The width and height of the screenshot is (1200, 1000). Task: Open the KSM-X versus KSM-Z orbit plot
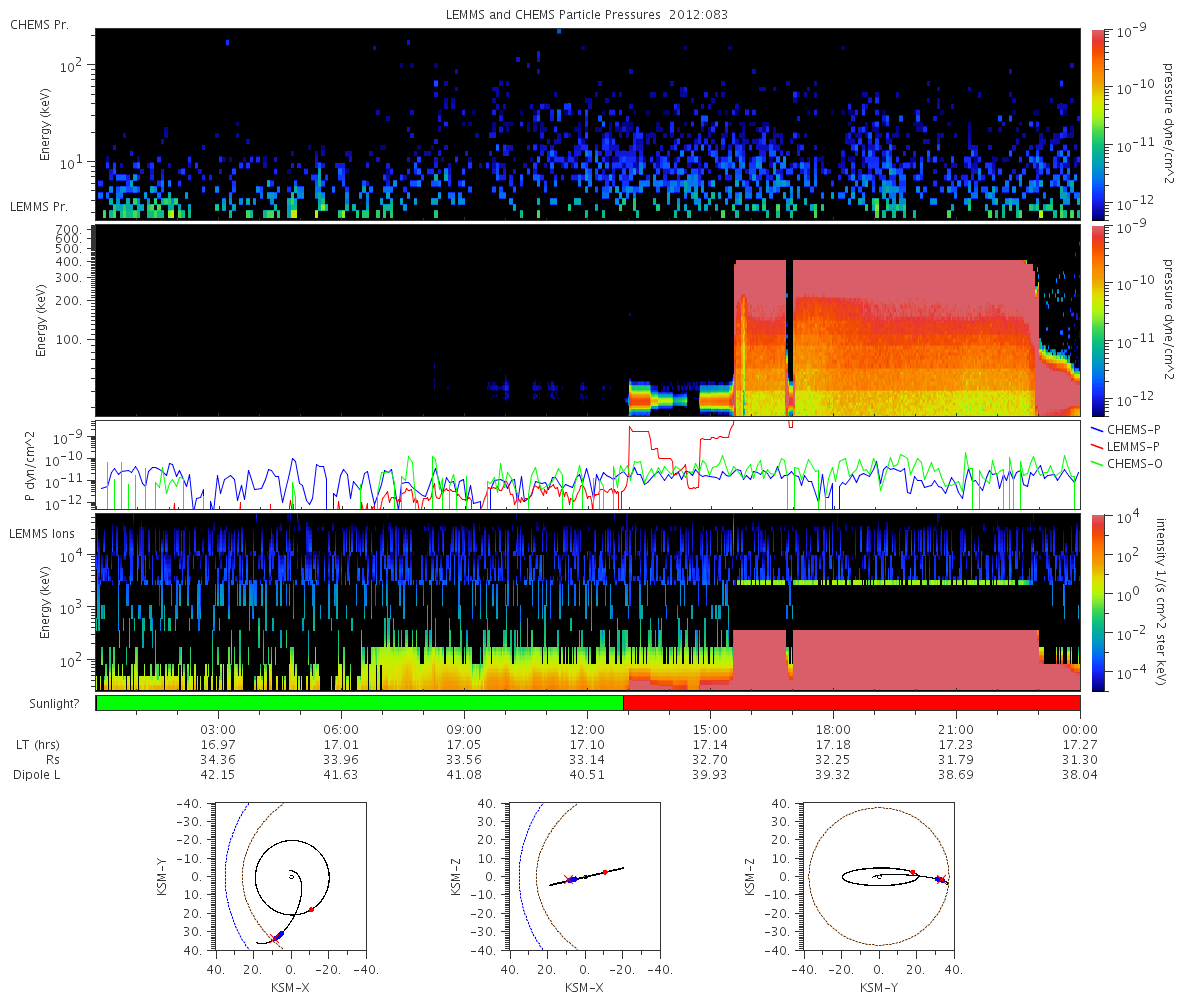click(x=584, y=876)
